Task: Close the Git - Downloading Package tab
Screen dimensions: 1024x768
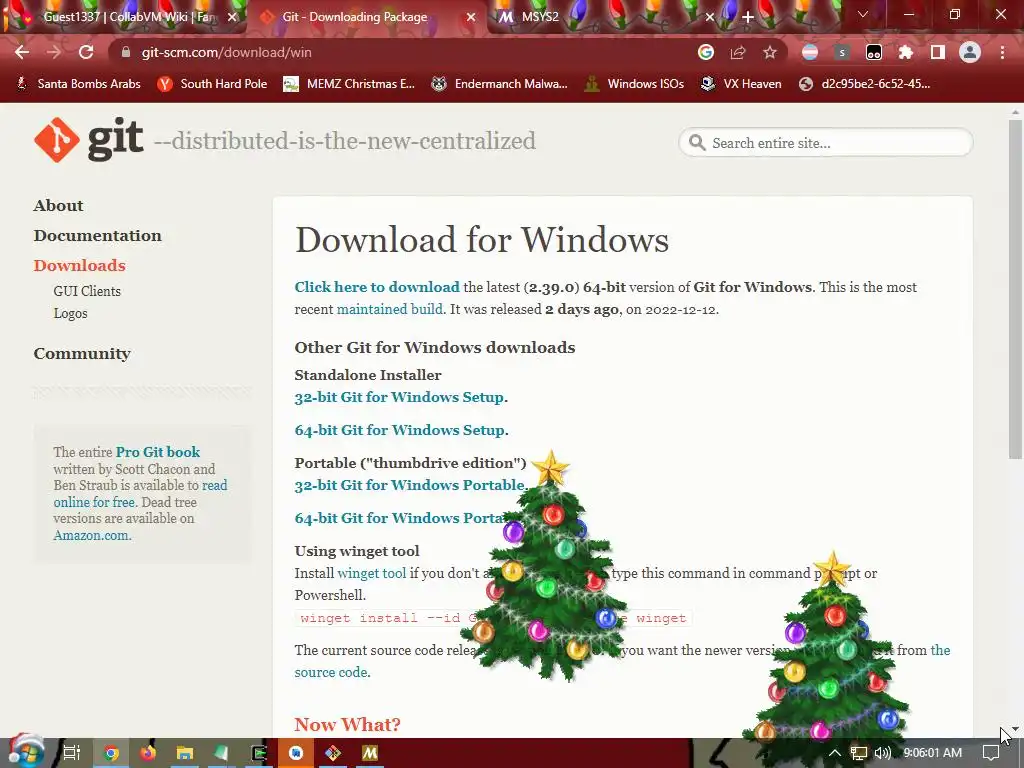Action: 471,17
